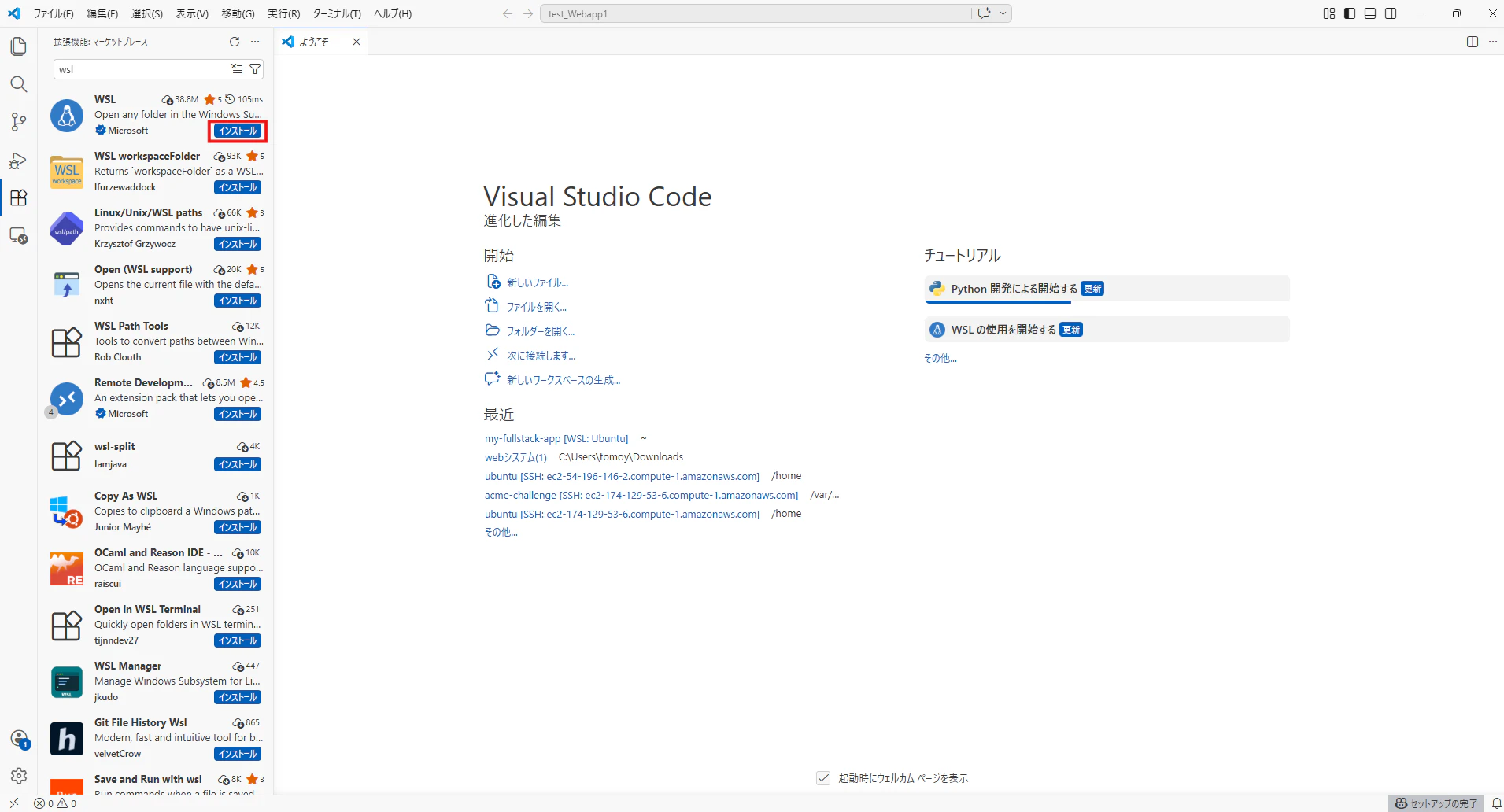Image resolution: width=1504 pixels, height=812 pixels.
Task: Open the Run and Debug view
Action: pos(19,161)
